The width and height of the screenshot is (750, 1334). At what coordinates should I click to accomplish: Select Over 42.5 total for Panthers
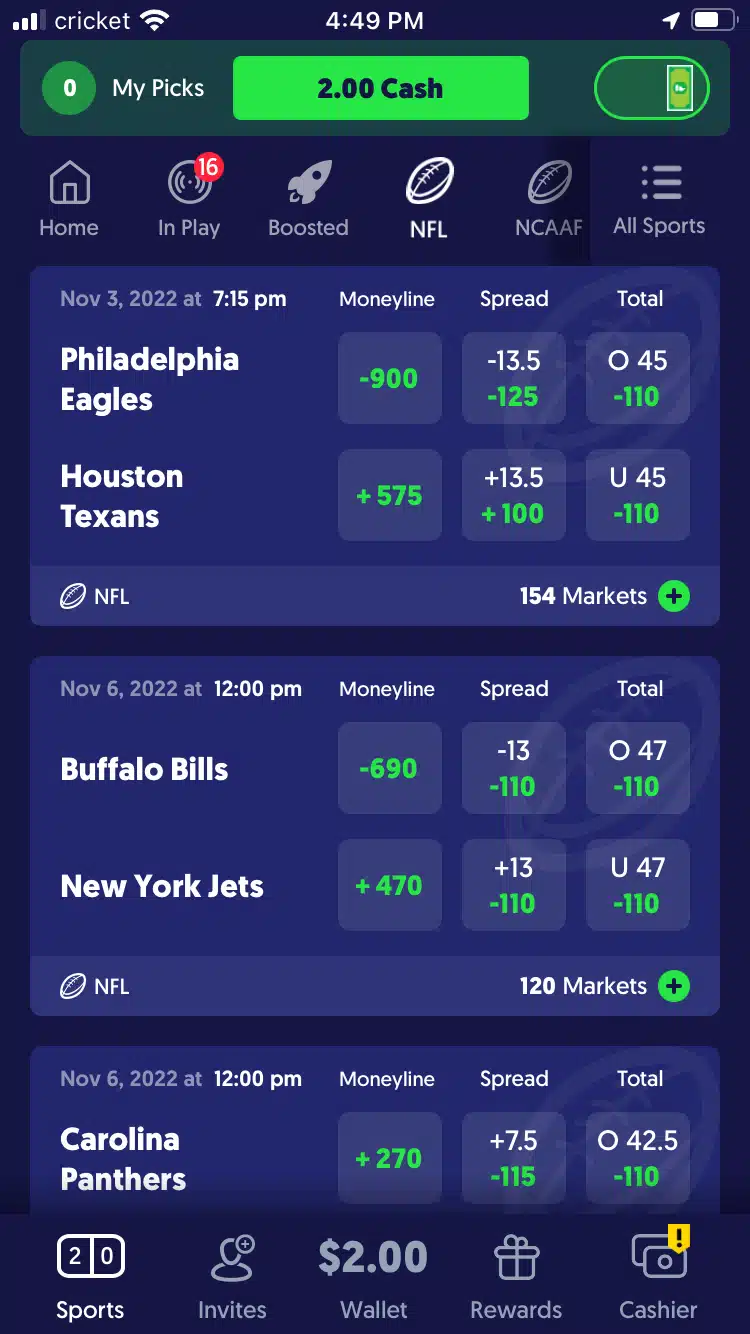coord(638,1158)
